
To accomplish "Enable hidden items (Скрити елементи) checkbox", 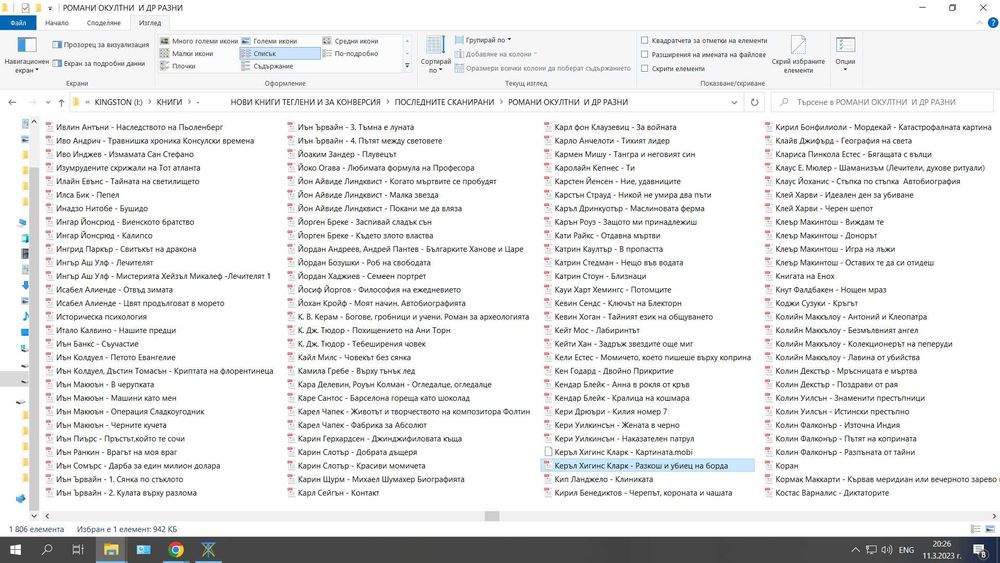I will [x=644, y=68].
